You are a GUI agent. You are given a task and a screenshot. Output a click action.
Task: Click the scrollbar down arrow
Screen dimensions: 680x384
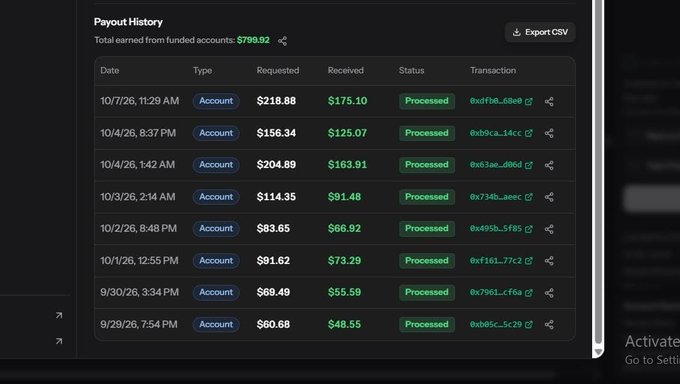(598, 352)
